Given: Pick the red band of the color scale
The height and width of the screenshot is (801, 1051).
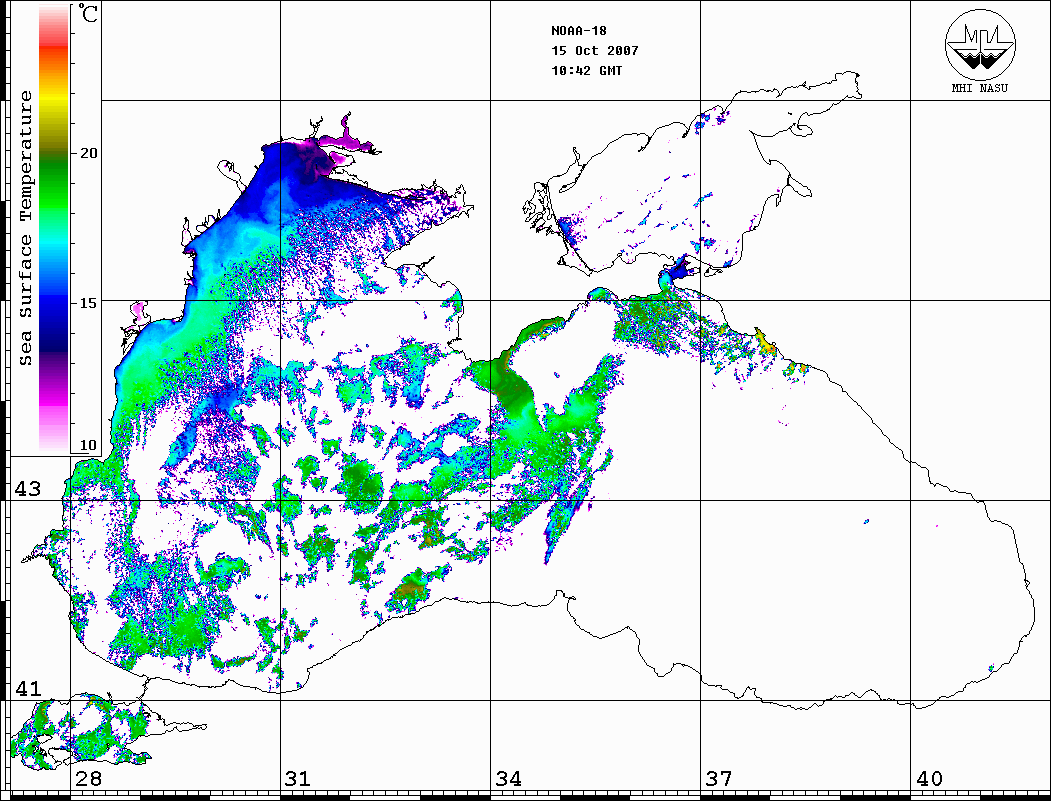Looking at the screenshot, I should pos(54,50).
